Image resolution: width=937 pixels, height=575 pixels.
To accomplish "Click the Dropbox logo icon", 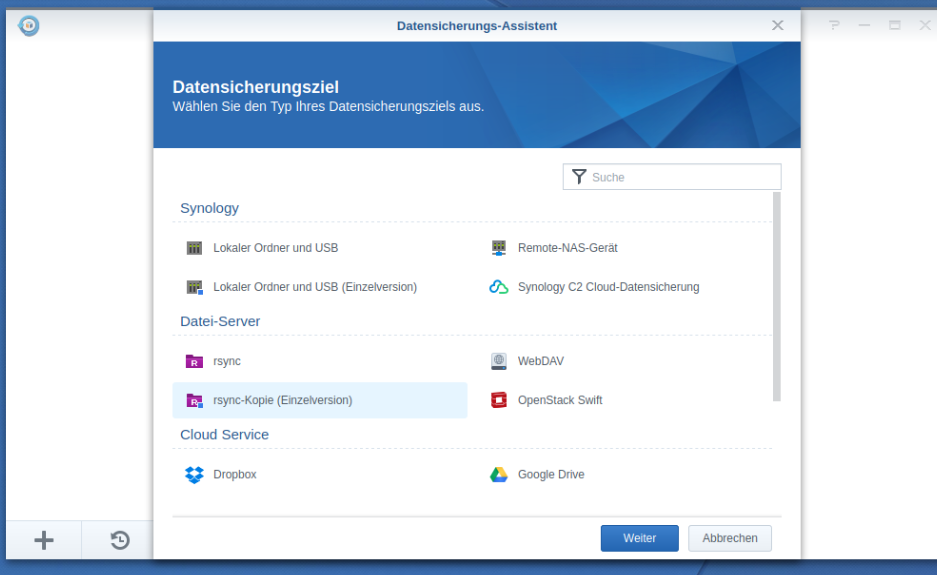I will pos(194,475).
